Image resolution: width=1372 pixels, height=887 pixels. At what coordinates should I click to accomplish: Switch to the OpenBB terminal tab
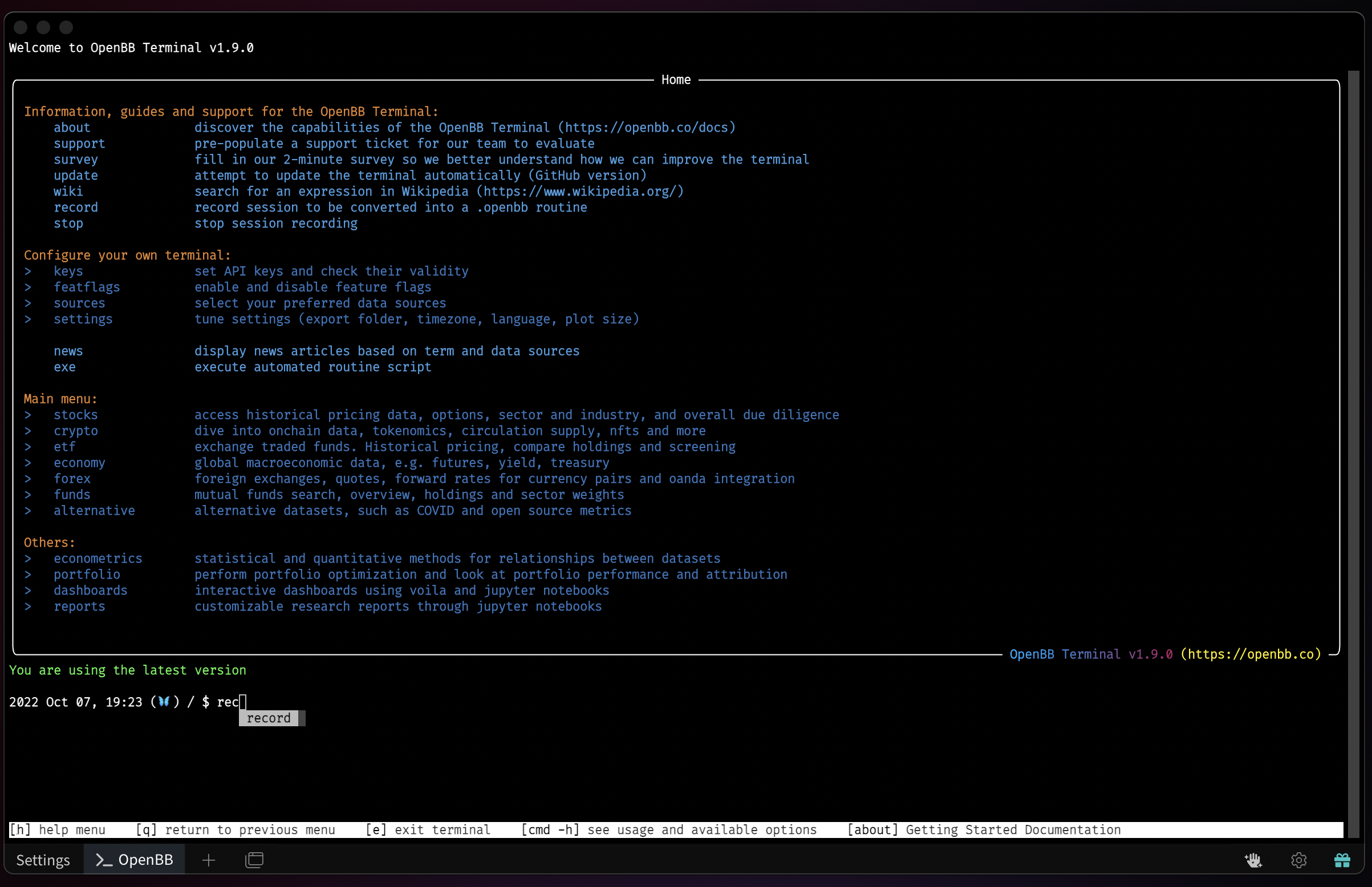tap(134, 860)
